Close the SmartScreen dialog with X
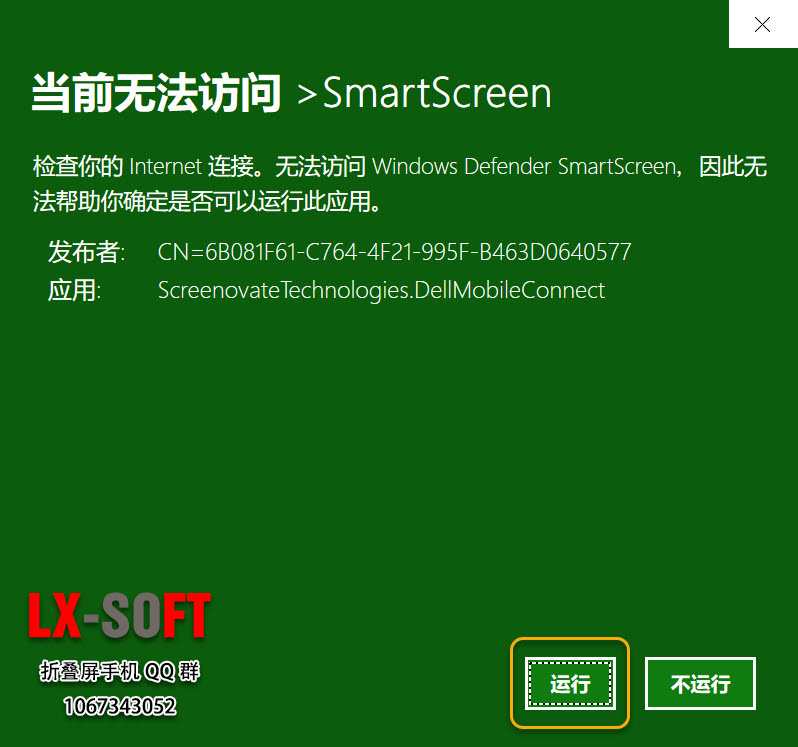The height and width of the screenshot is (747, 798). click(762, 25)
